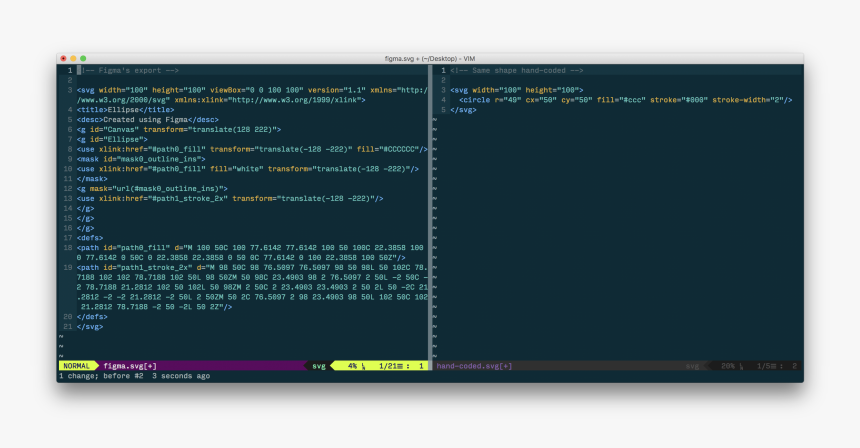Click the mask id="mask0_outline_ins" line

[x=141, y=159]
